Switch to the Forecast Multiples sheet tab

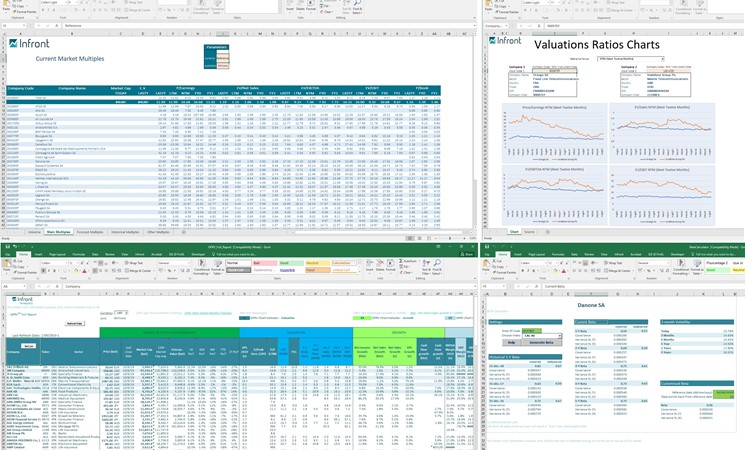click(92, 231)
